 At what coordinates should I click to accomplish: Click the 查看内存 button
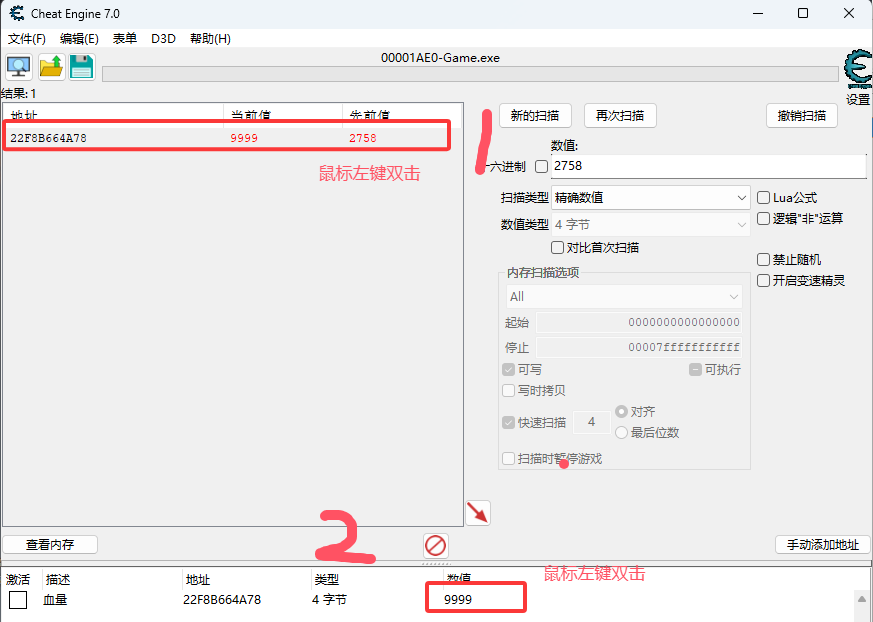50,545
